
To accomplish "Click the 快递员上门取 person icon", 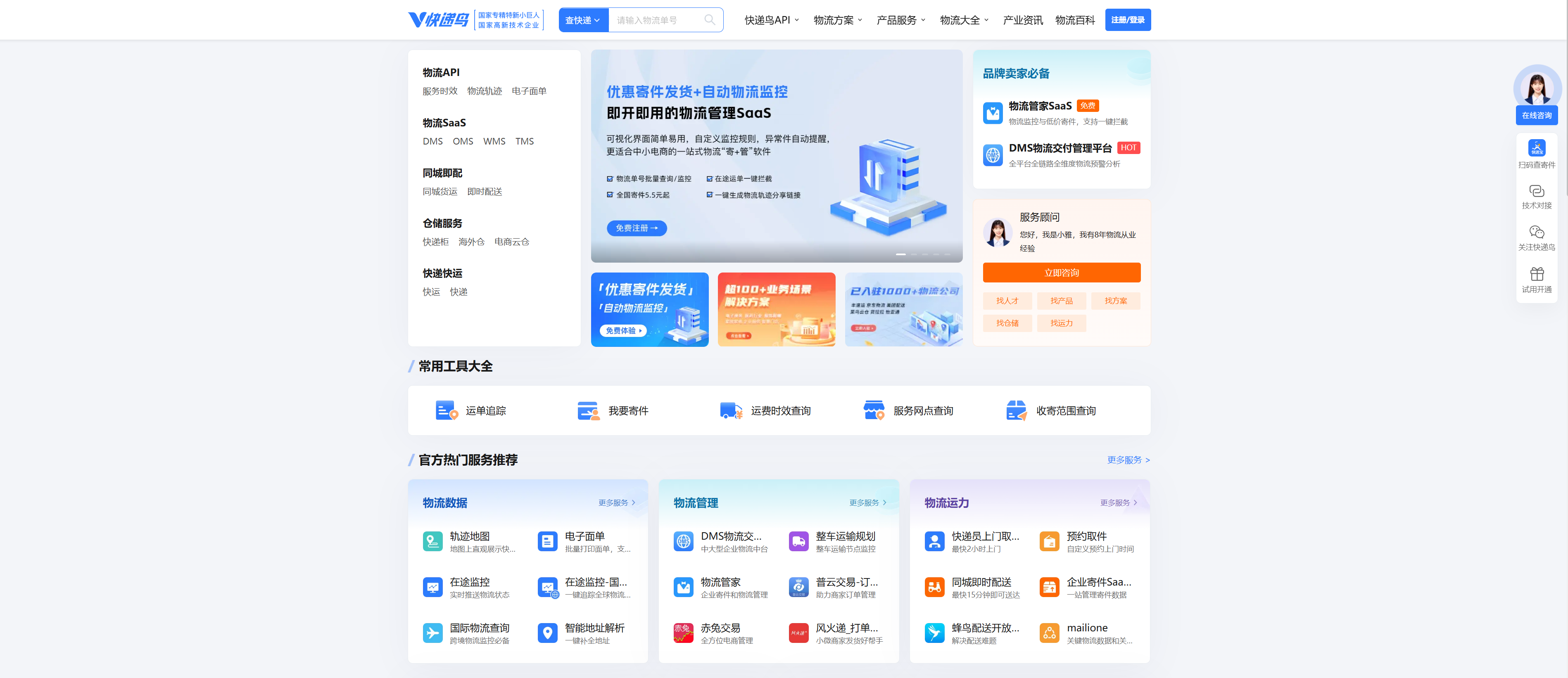I will click(x=934, y=541).
